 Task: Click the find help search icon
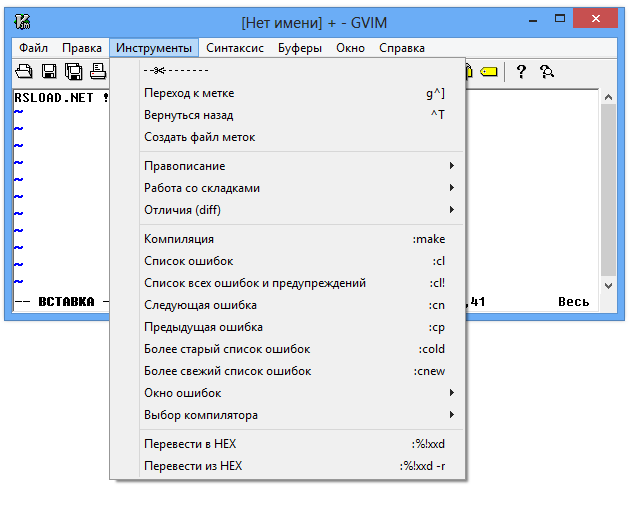547,72
